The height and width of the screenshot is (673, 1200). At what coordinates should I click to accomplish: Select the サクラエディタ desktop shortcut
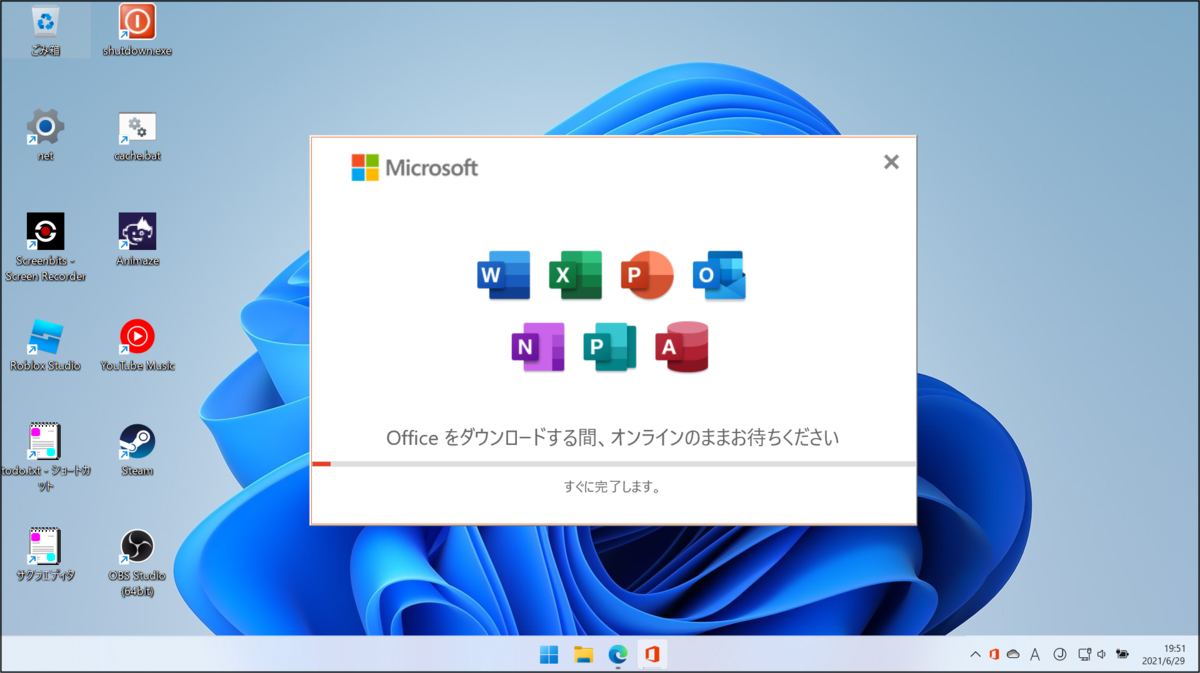click(x=45, y=555)
